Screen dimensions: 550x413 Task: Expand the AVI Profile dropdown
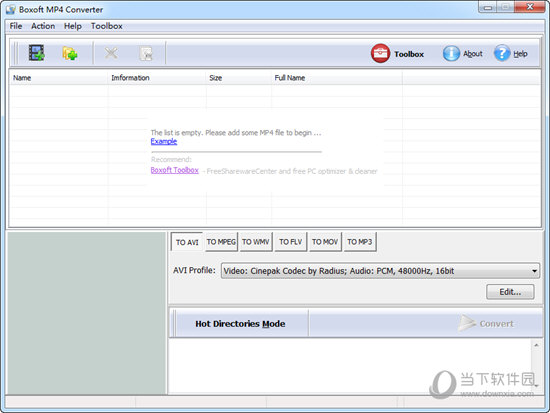(x=534, y=271)
